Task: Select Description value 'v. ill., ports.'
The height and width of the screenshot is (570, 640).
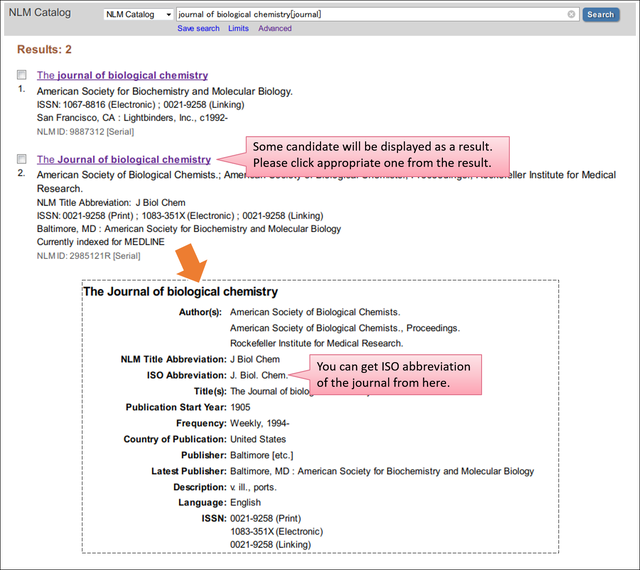Action: [253, 487]
